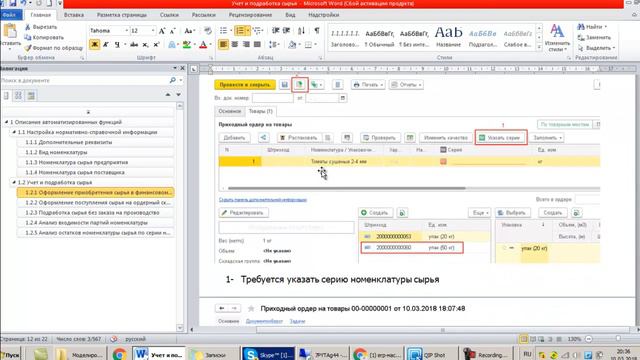640x360 pixels.
Task: Expand the styles gallery More arrow
Action: point(539,47)
